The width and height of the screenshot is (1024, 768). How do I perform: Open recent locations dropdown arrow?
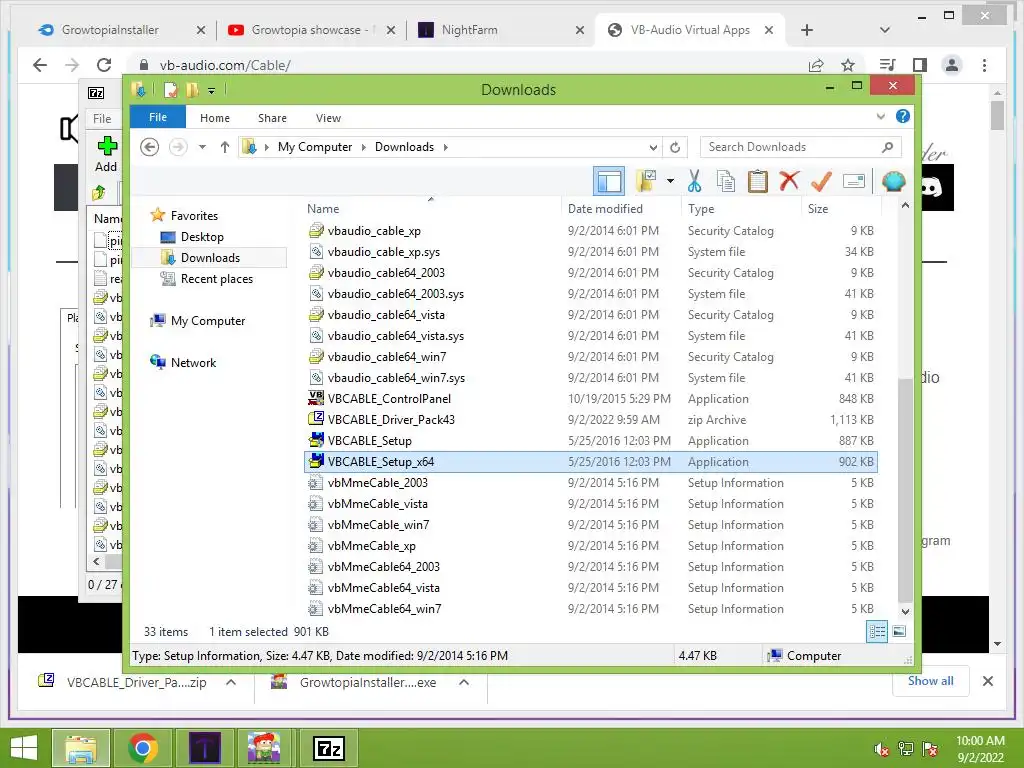(202, 147)
